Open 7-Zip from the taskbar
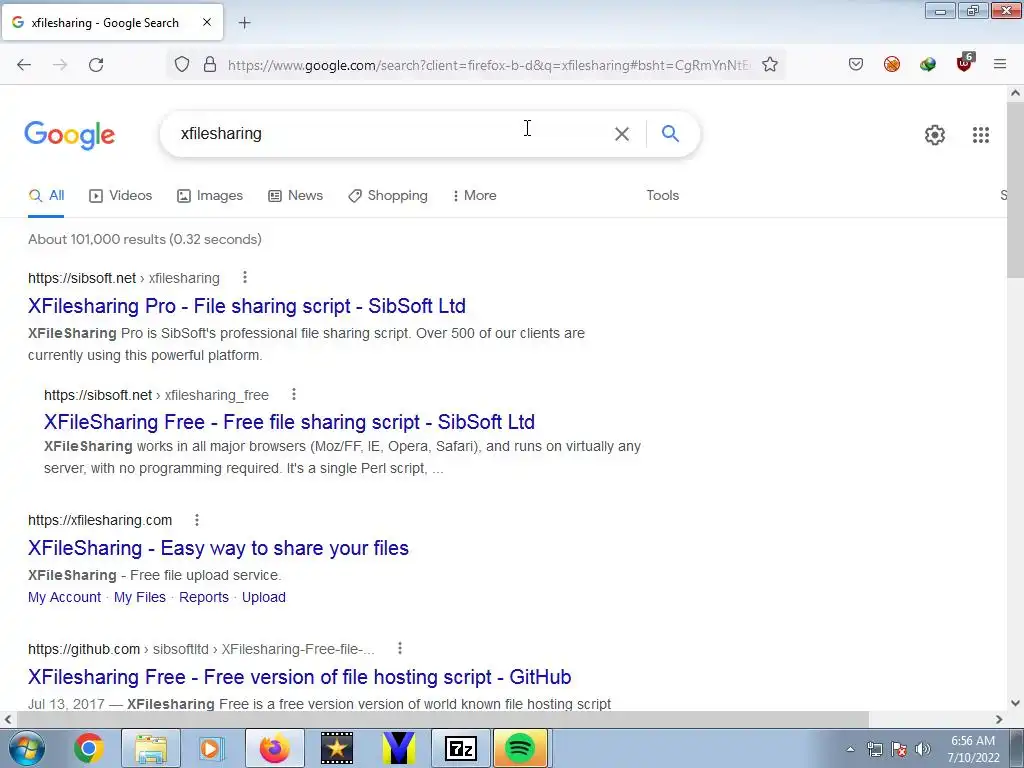Screen dimensions: 1024x768 pyautogui.click(x=460, y=748)
